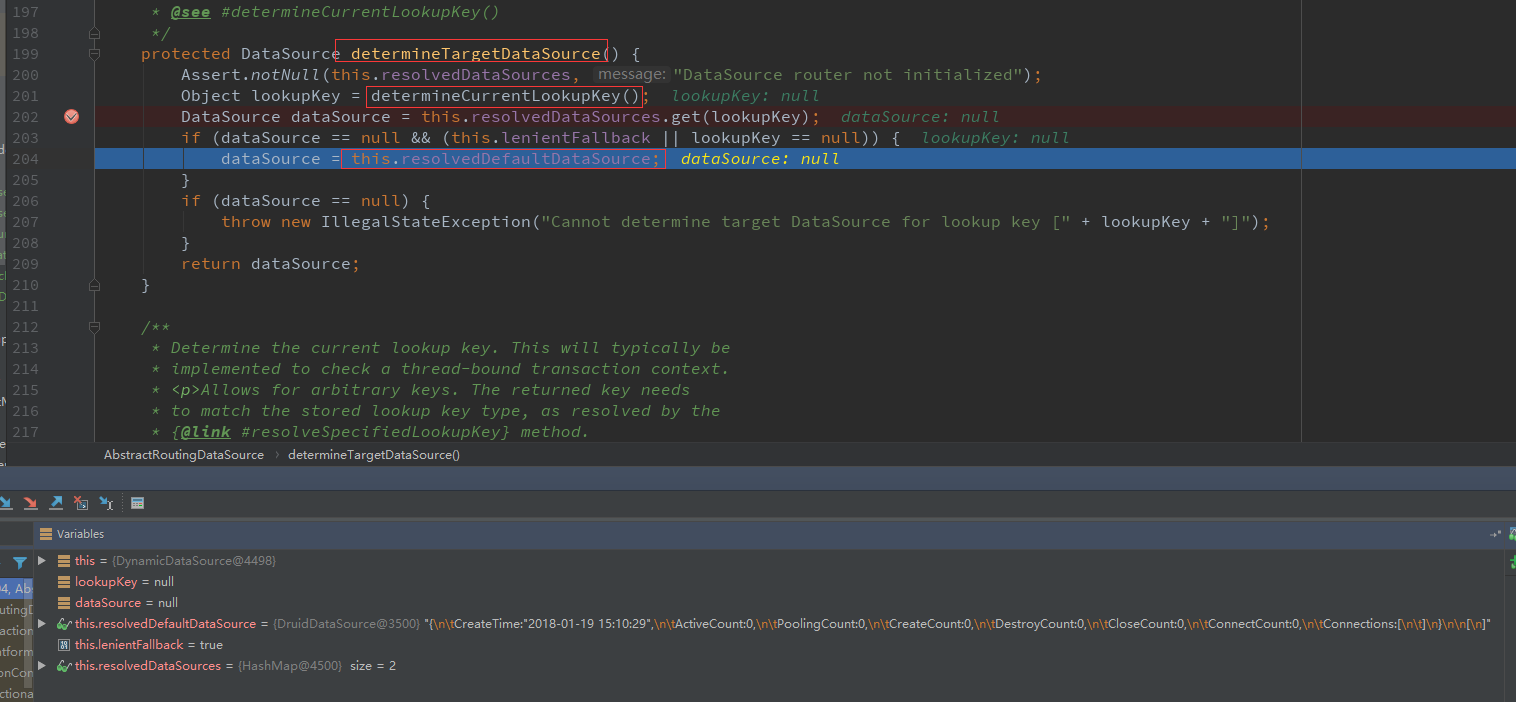Collapse the Javadoc fold marker at line 212

pos(94,327)
